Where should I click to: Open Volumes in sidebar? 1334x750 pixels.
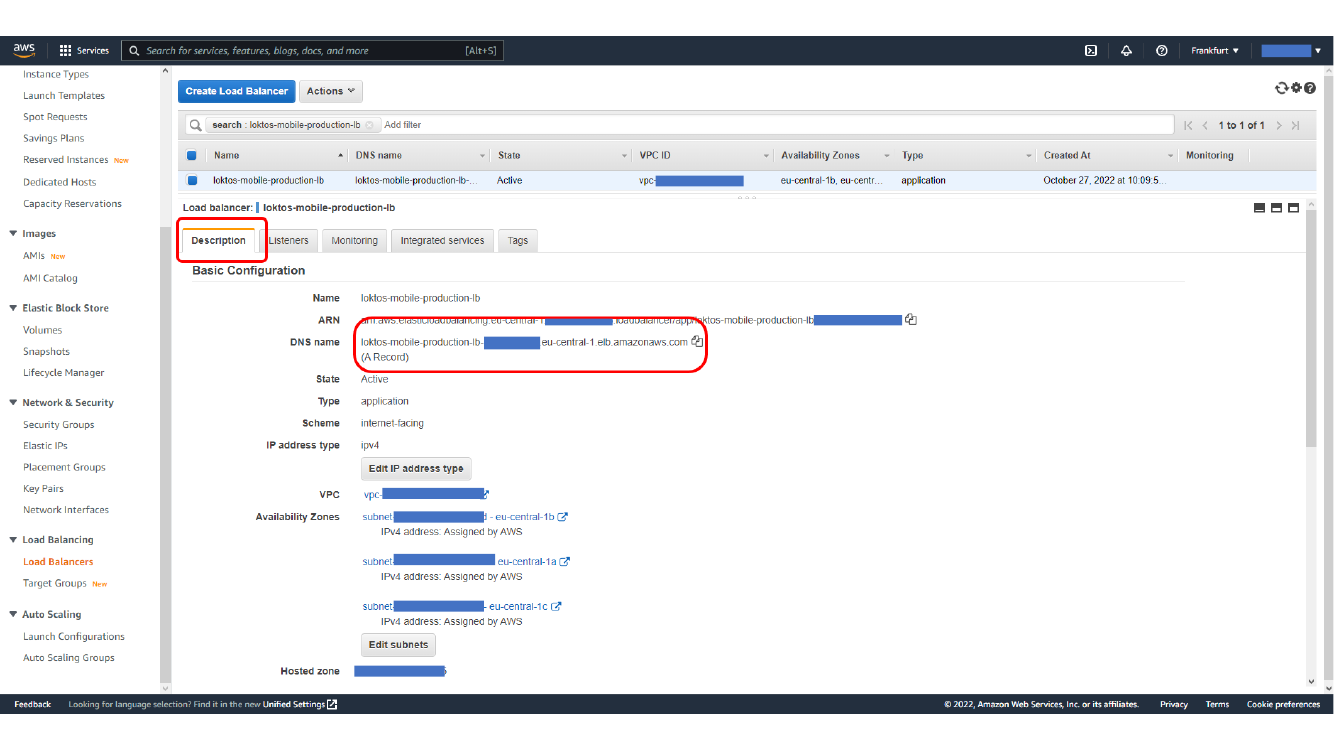43,330
